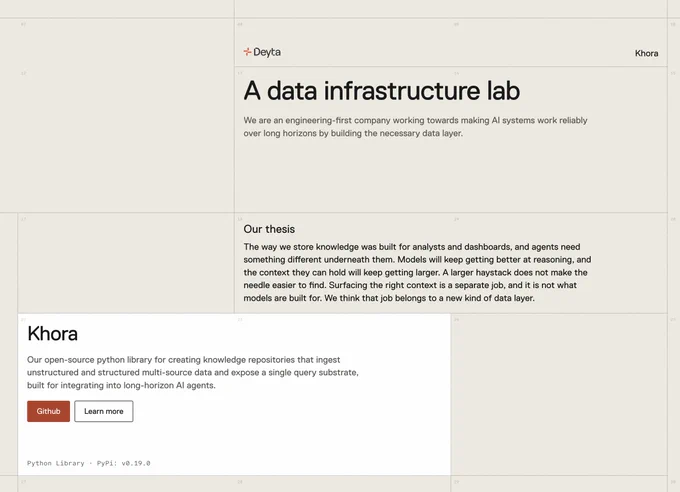The width and height of the screenshot is (680, 492).
Task: Click the large Khora card heading
Action: click(x=52, y=334)
